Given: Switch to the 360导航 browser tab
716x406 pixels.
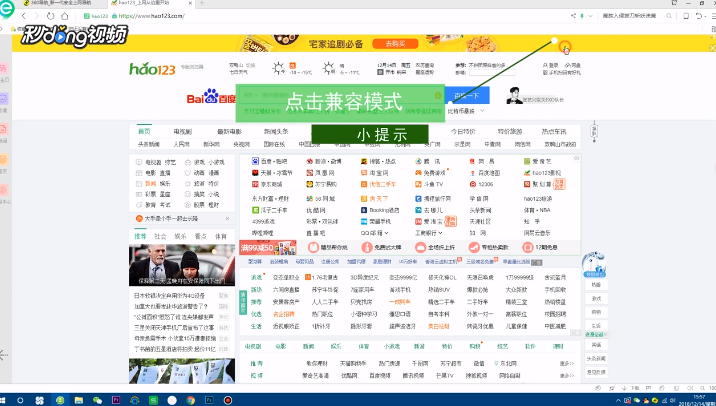Looking at the screenshot, I should [x=60, y=3].
